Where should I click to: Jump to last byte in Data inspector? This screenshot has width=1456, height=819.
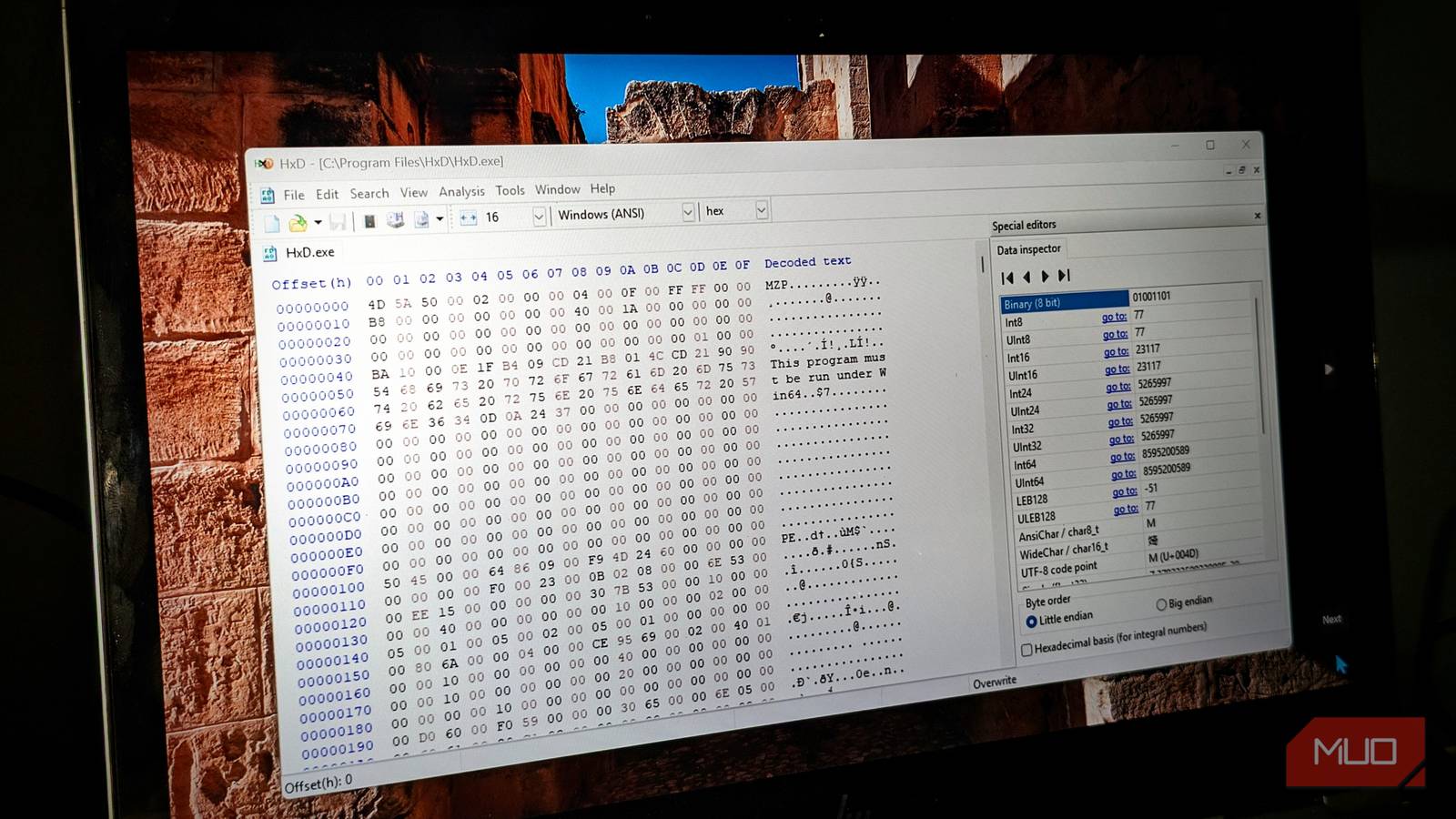(1064, 275)
